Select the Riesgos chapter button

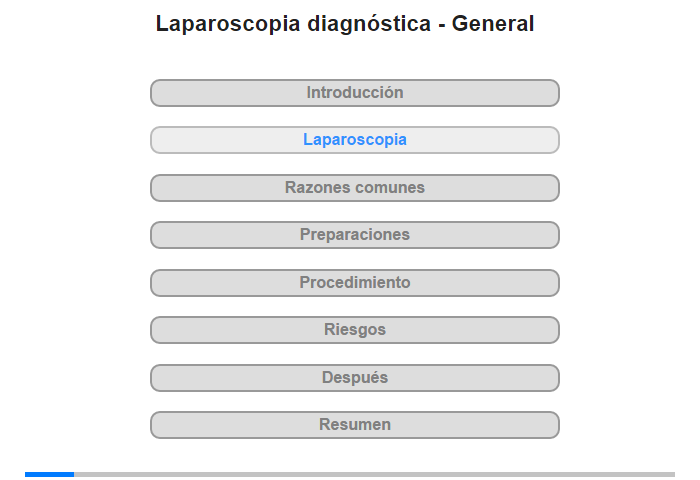coord(354,330)
